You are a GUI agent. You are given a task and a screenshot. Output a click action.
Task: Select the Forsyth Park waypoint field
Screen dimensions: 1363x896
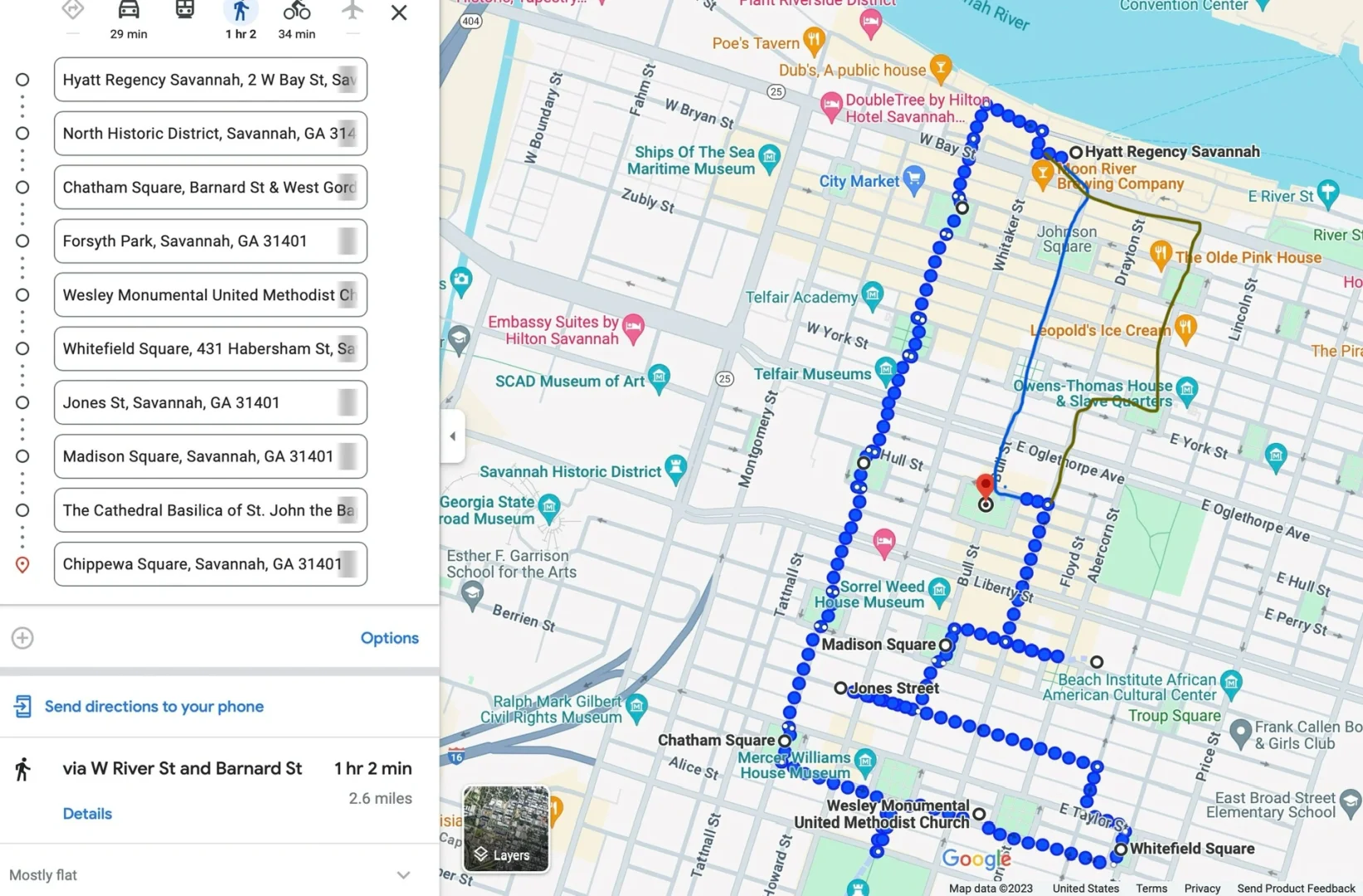pyautogui.click(x=210, y=241)
